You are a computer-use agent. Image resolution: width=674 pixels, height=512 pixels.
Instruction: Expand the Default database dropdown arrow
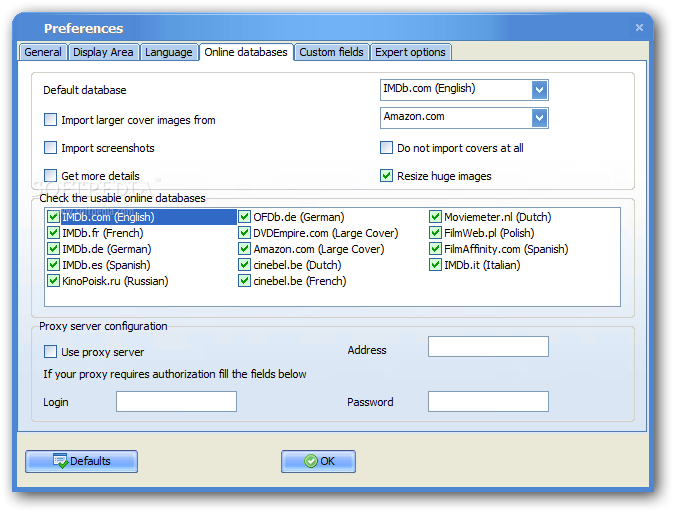539,90
